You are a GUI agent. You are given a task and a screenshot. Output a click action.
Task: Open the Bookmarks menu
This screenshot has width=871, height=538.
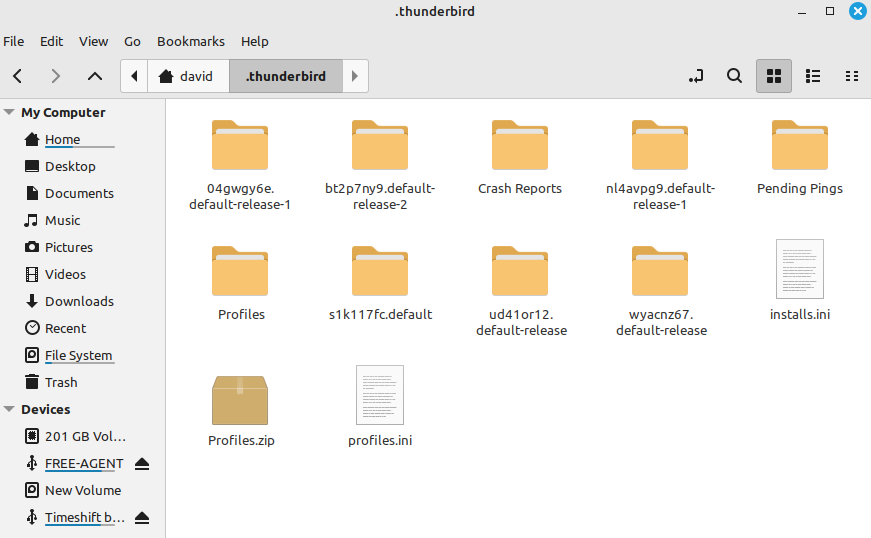coord(191,42)
